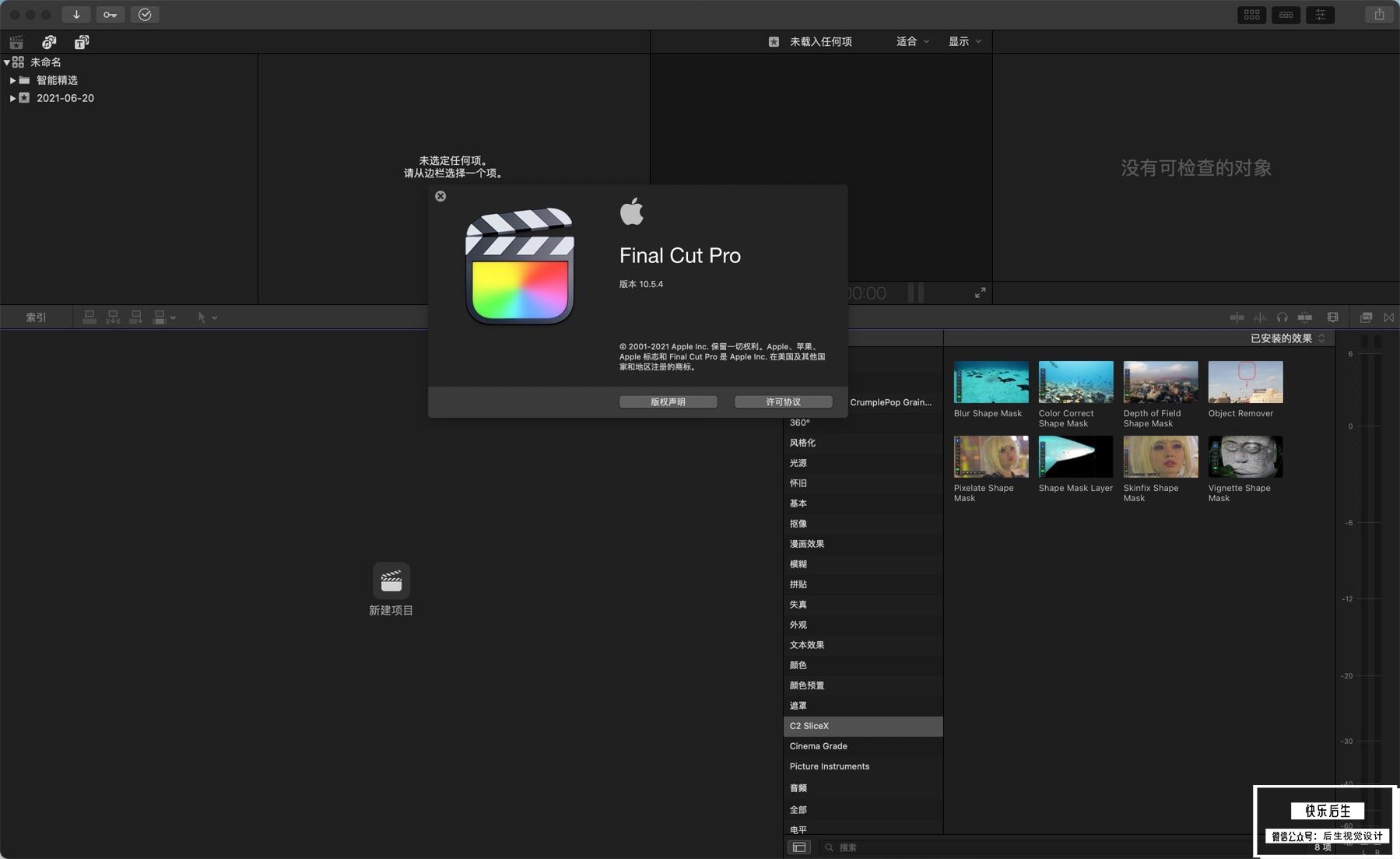Expand the 2021-06-20 event triangle
The width and height of the screenshot is (1400, 859).
(x=12, y=98)
